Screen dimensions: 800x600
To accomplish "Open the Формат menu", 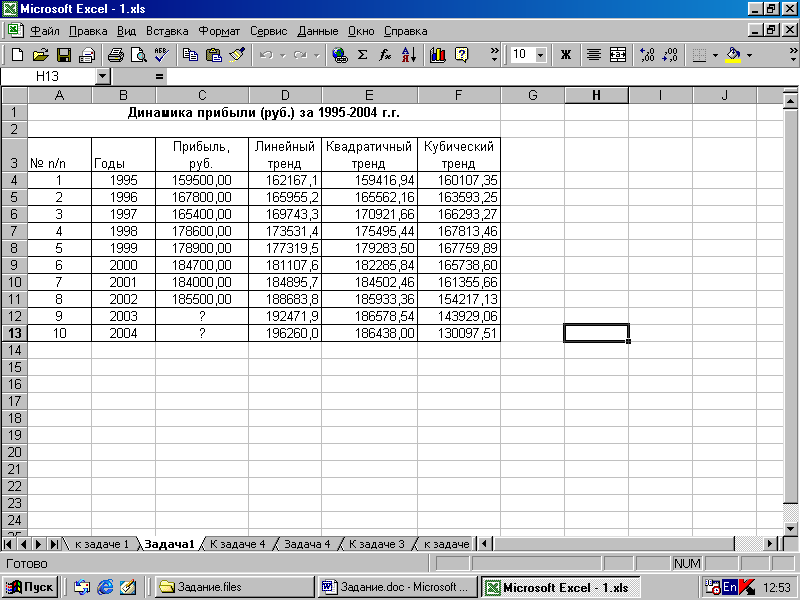I will 219,31.
